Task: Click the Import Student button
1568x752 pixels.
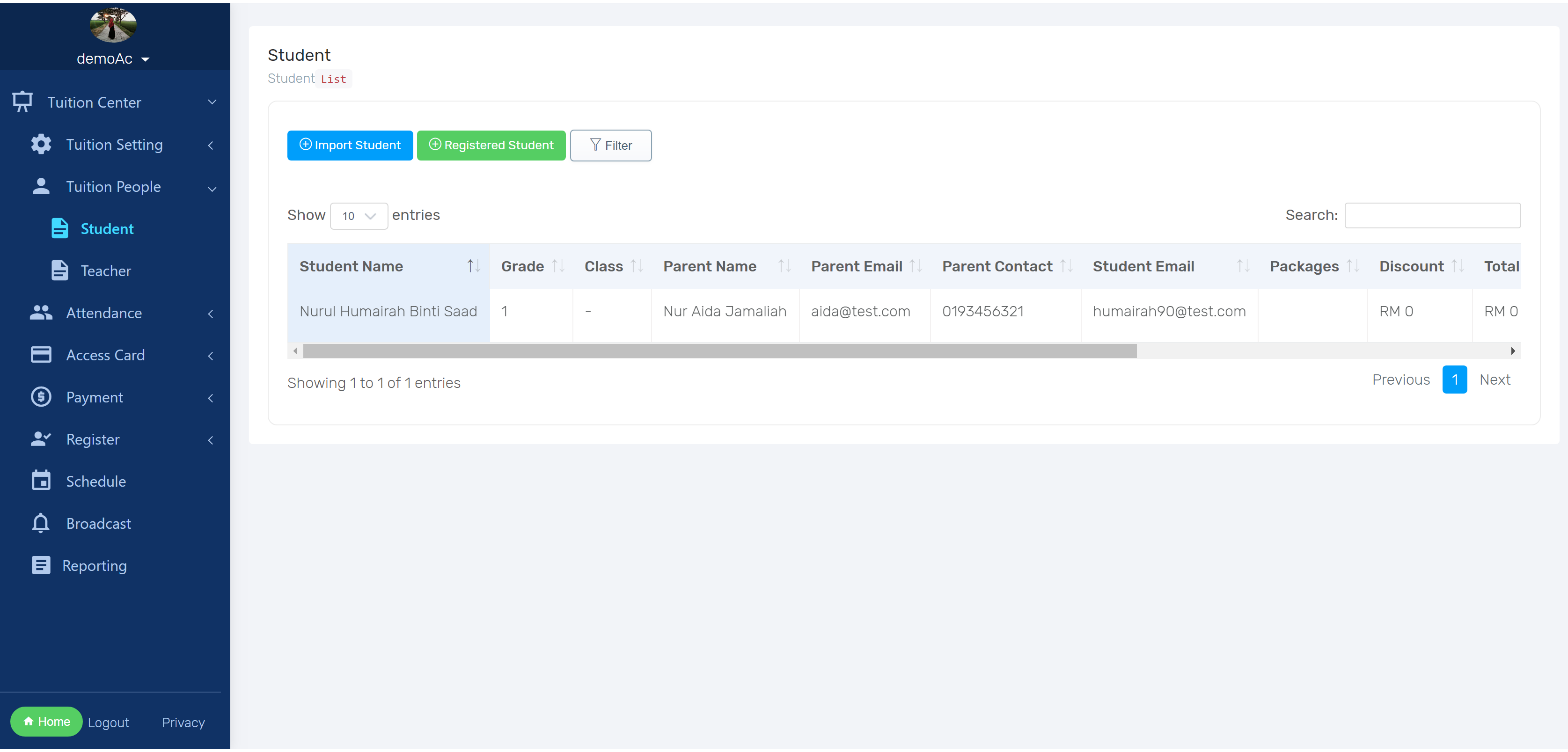Action: click(350, 145)
